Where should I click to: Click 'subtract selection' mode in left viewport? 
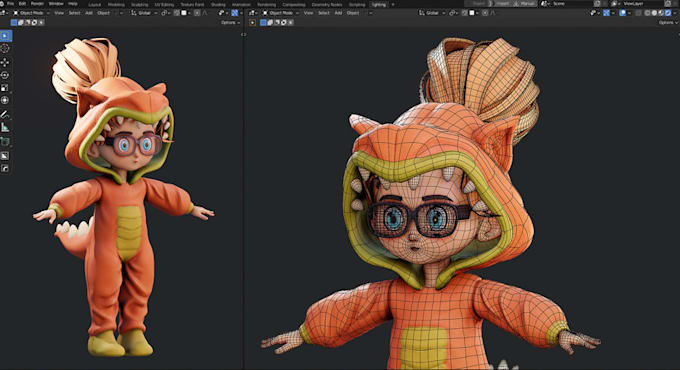click(x=27, y=22)
